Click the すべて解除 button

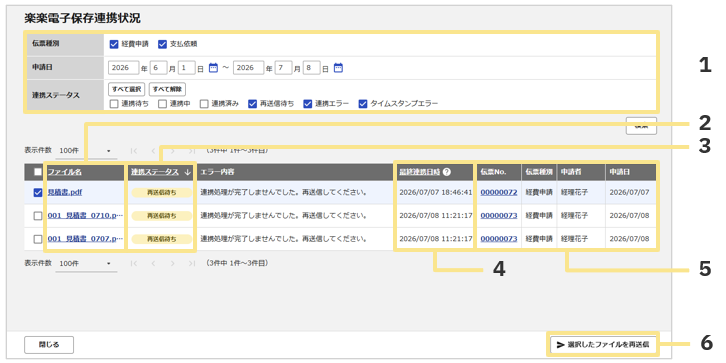coord(167,88)
